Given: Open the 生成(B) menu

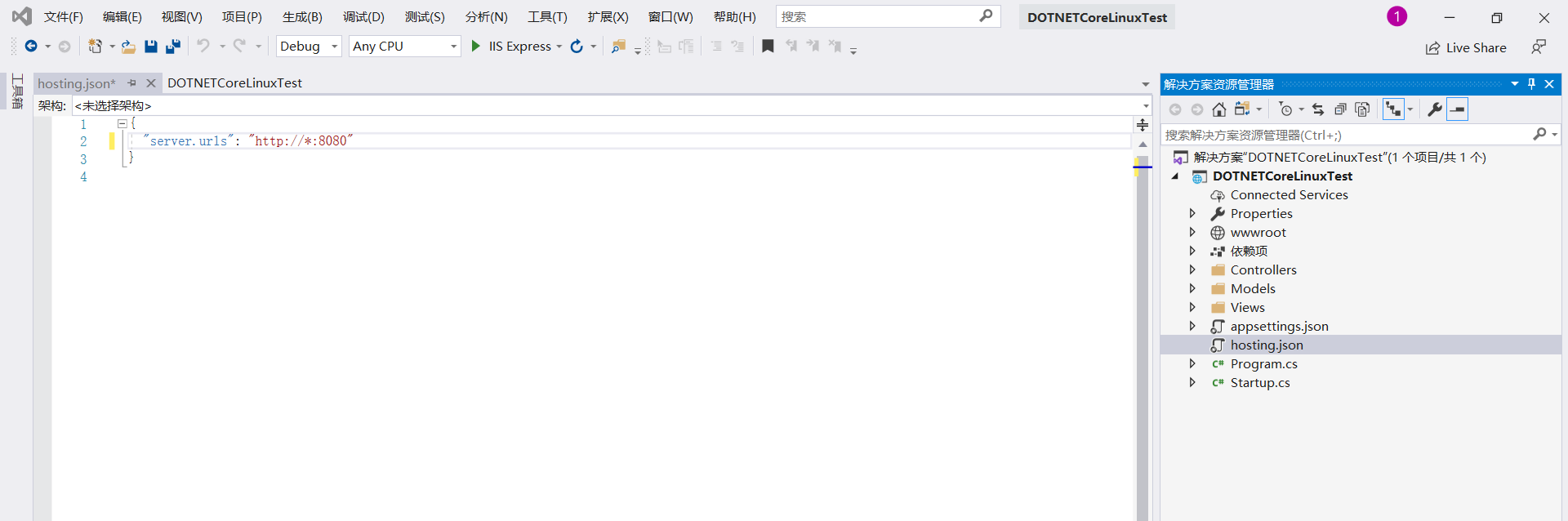Looking at the screenshot, I should 302,16.
